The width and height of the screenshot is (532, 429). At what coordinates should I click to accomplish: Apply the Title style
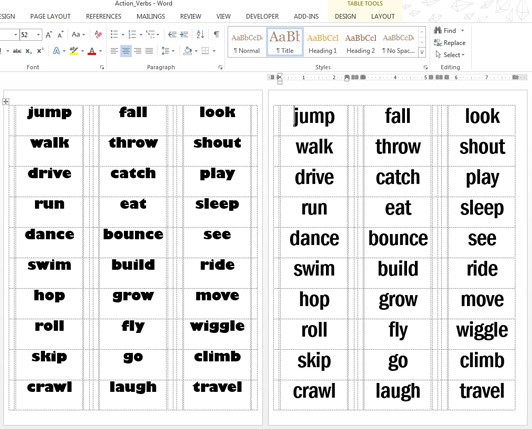click(x=285, y=42)
